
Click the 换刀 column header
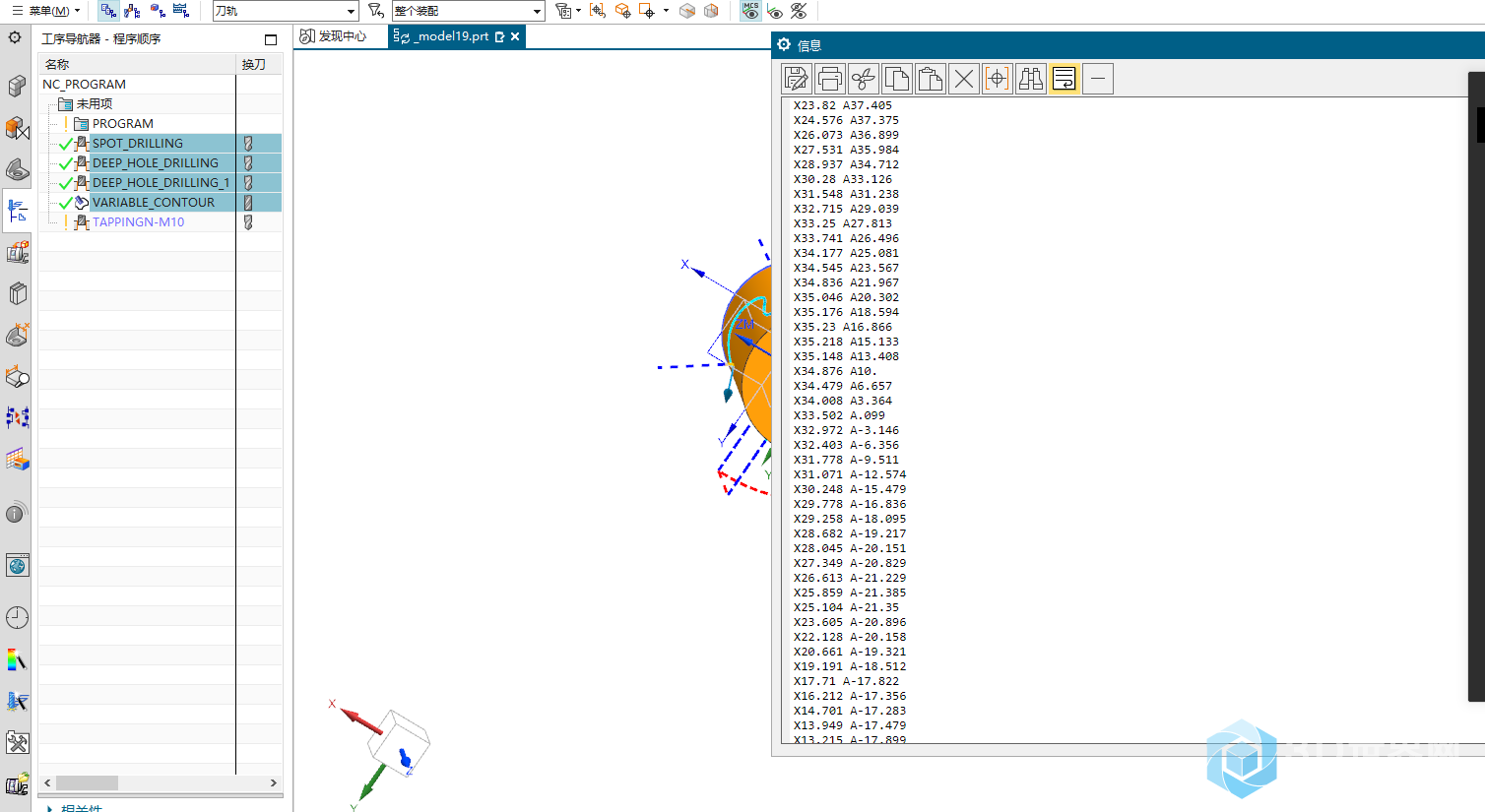tap(259, 64)
